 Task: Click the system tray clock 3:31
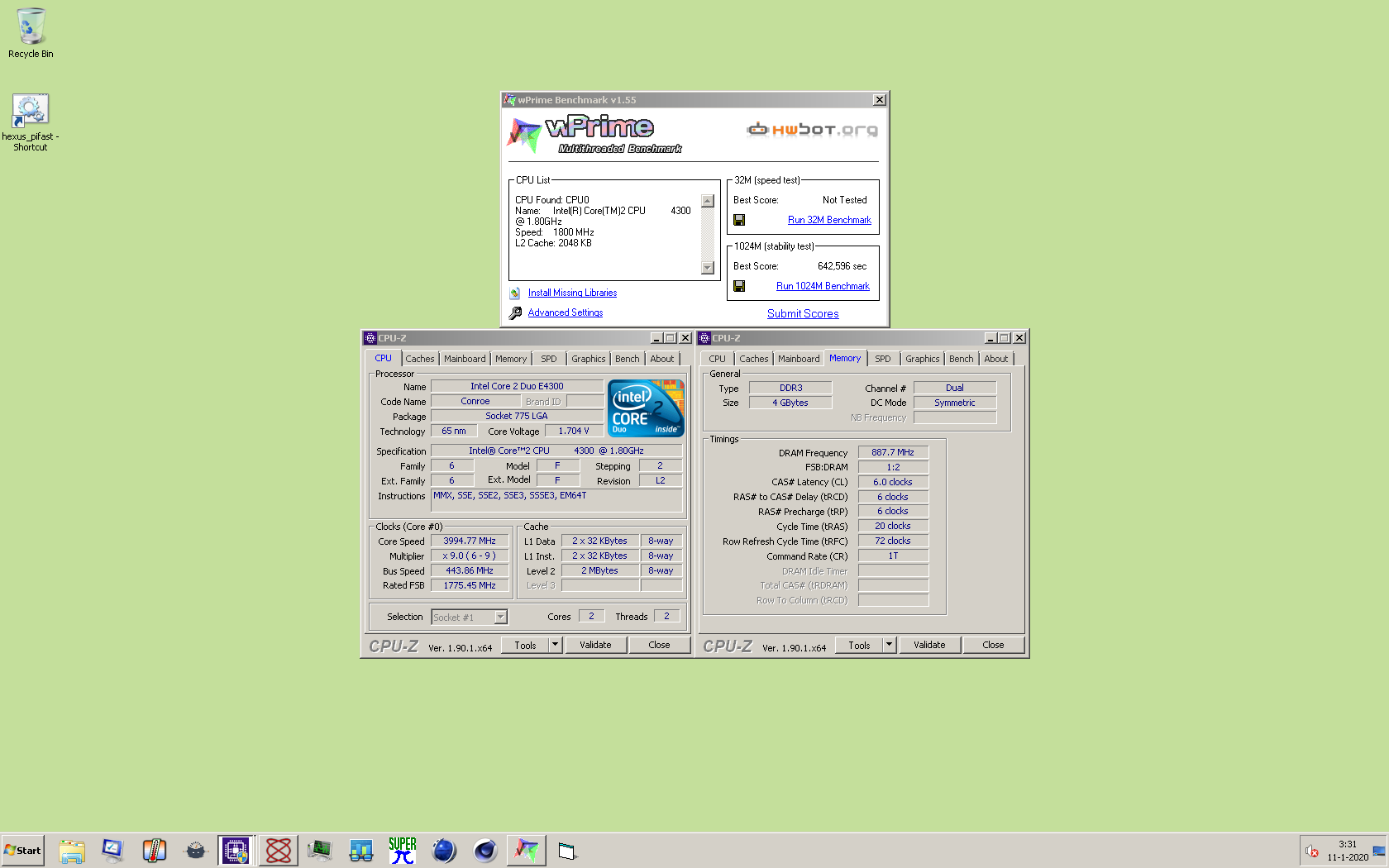(1348, 844)
